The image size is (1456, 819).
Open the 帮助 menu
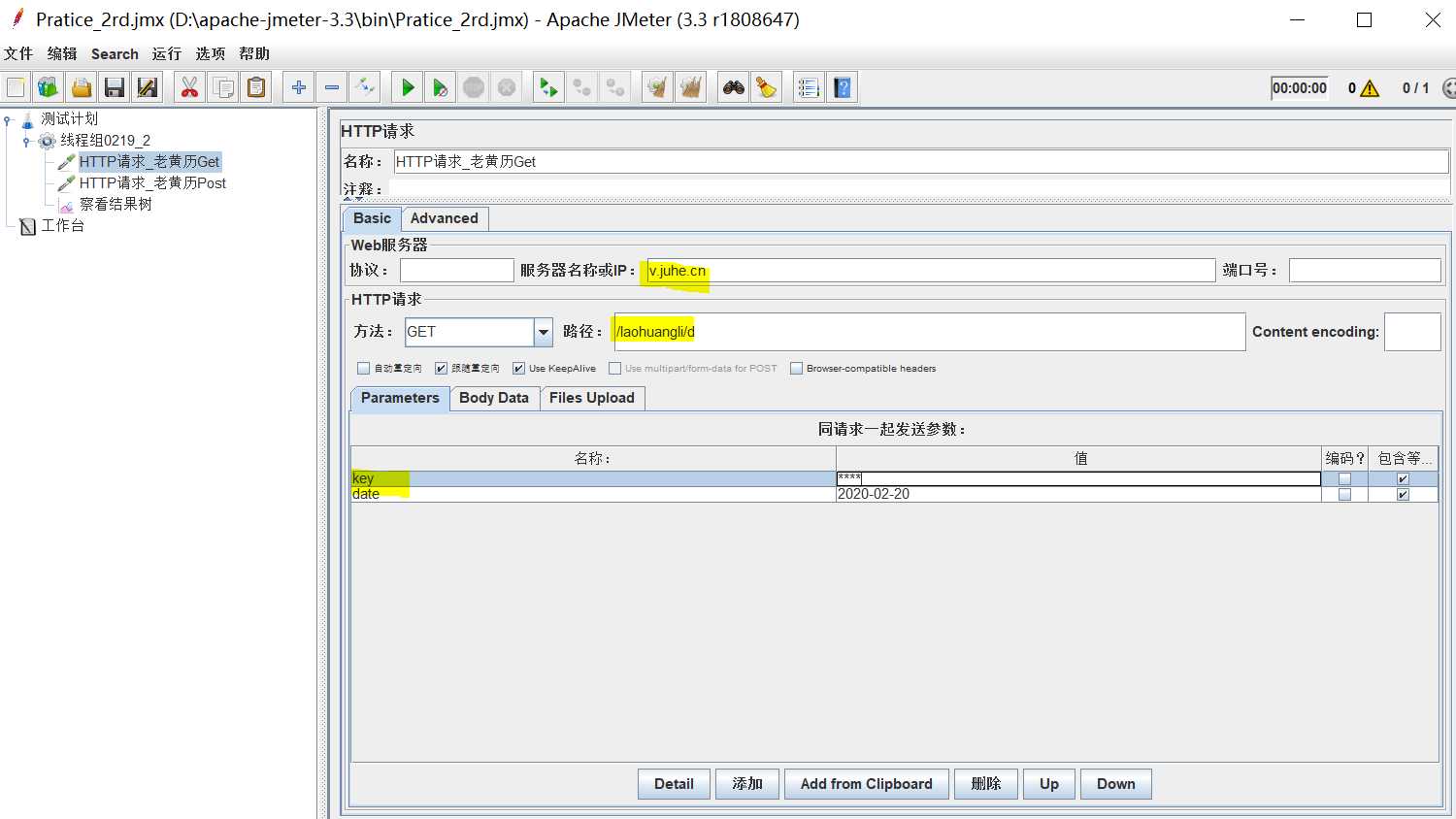(254, 53)
